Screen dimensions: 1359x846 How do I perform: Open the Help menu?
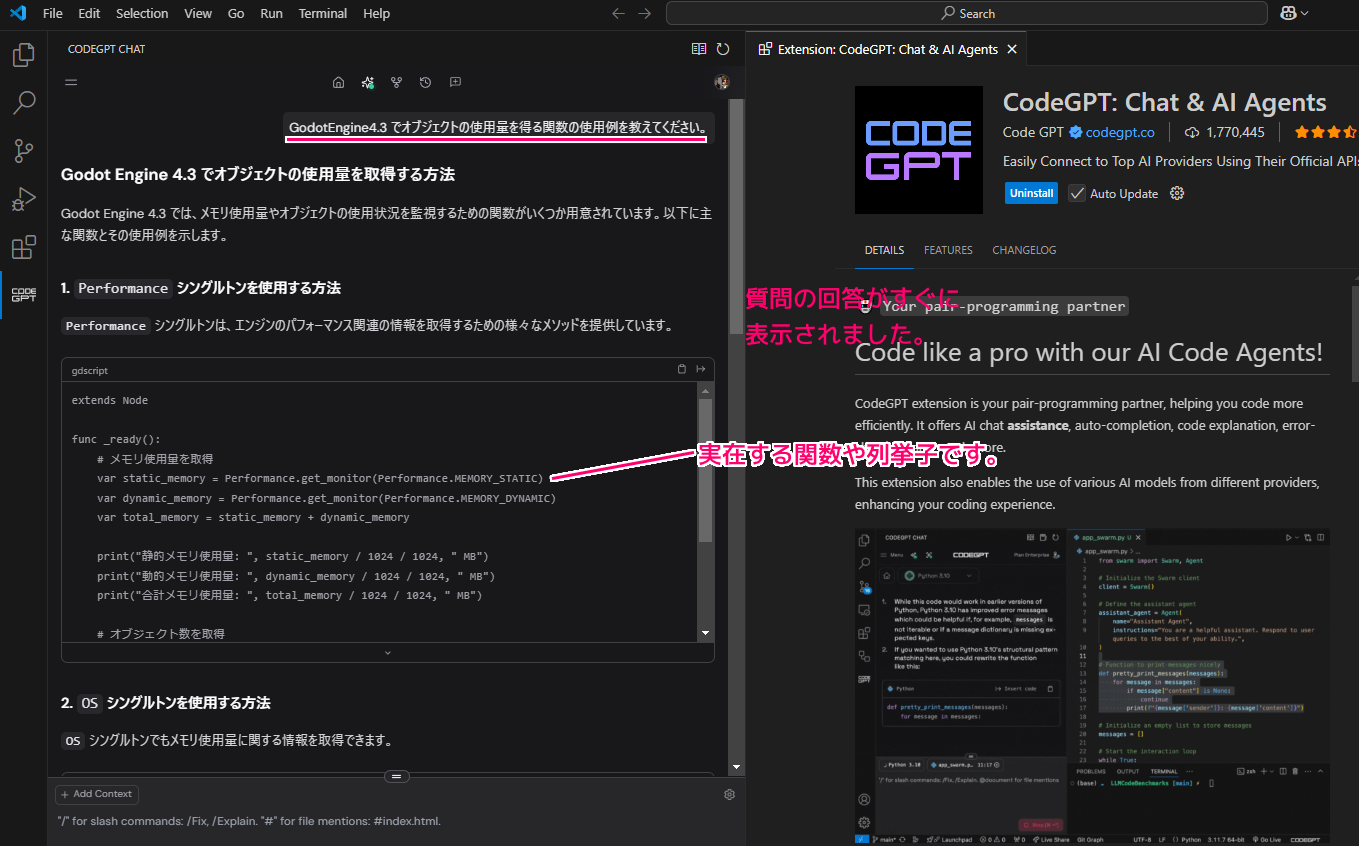tap(377, 13)
